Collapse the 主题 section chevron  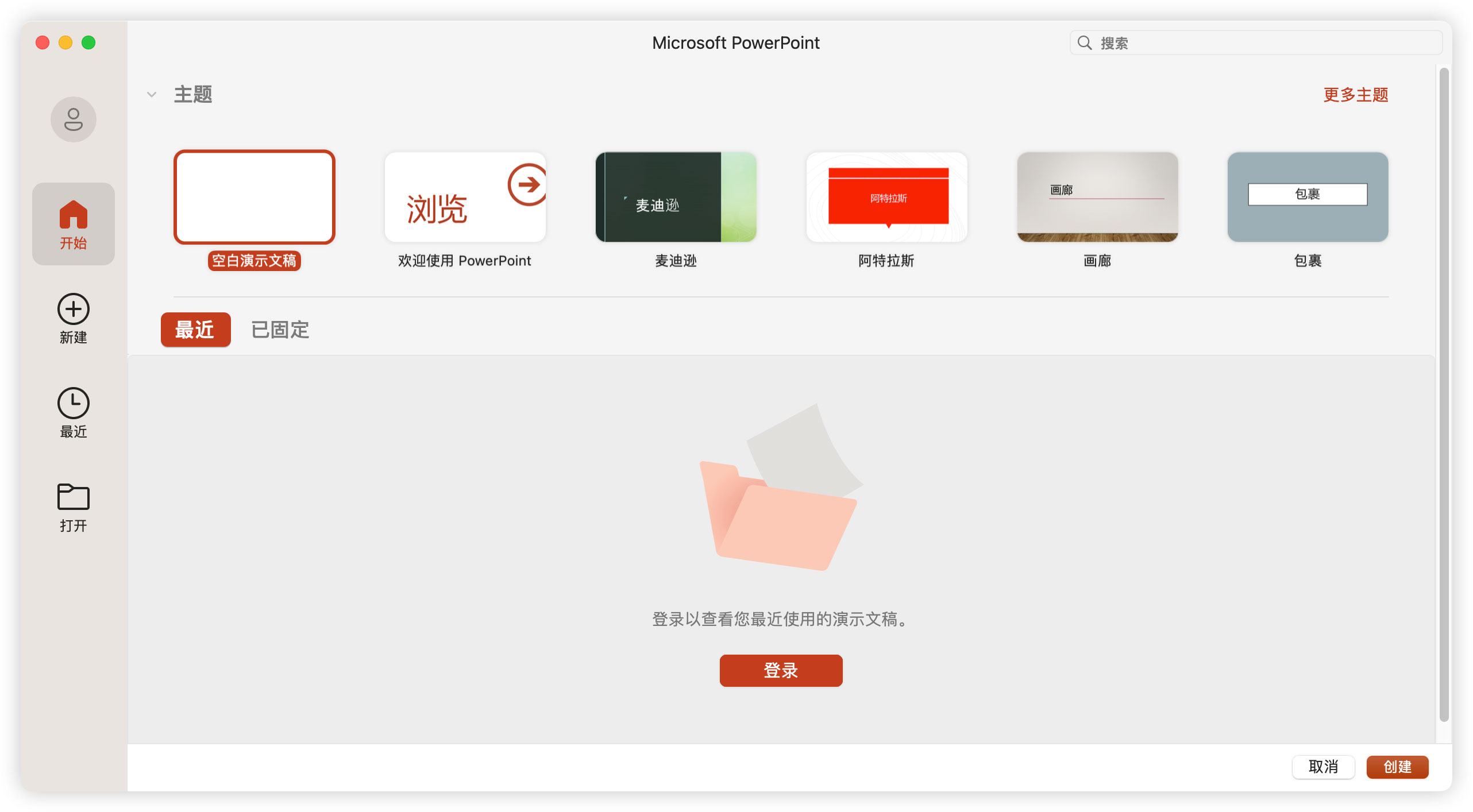pos(152,94)
